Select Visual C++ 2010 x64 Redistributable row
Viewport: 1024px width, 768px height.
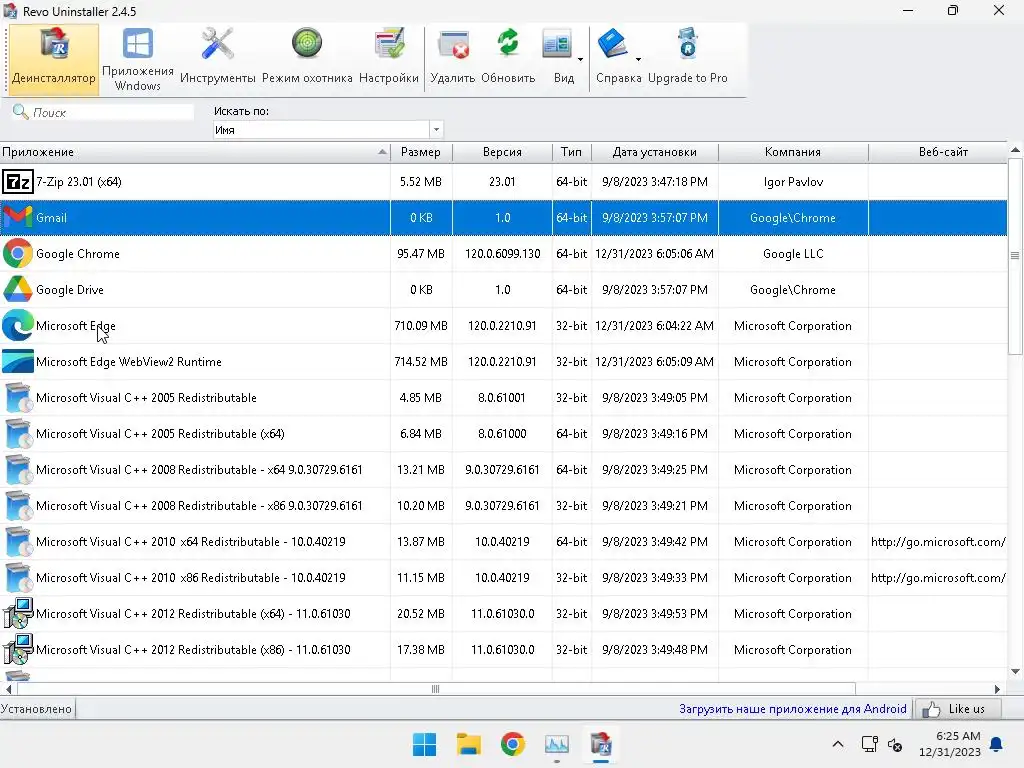[504, 541]
